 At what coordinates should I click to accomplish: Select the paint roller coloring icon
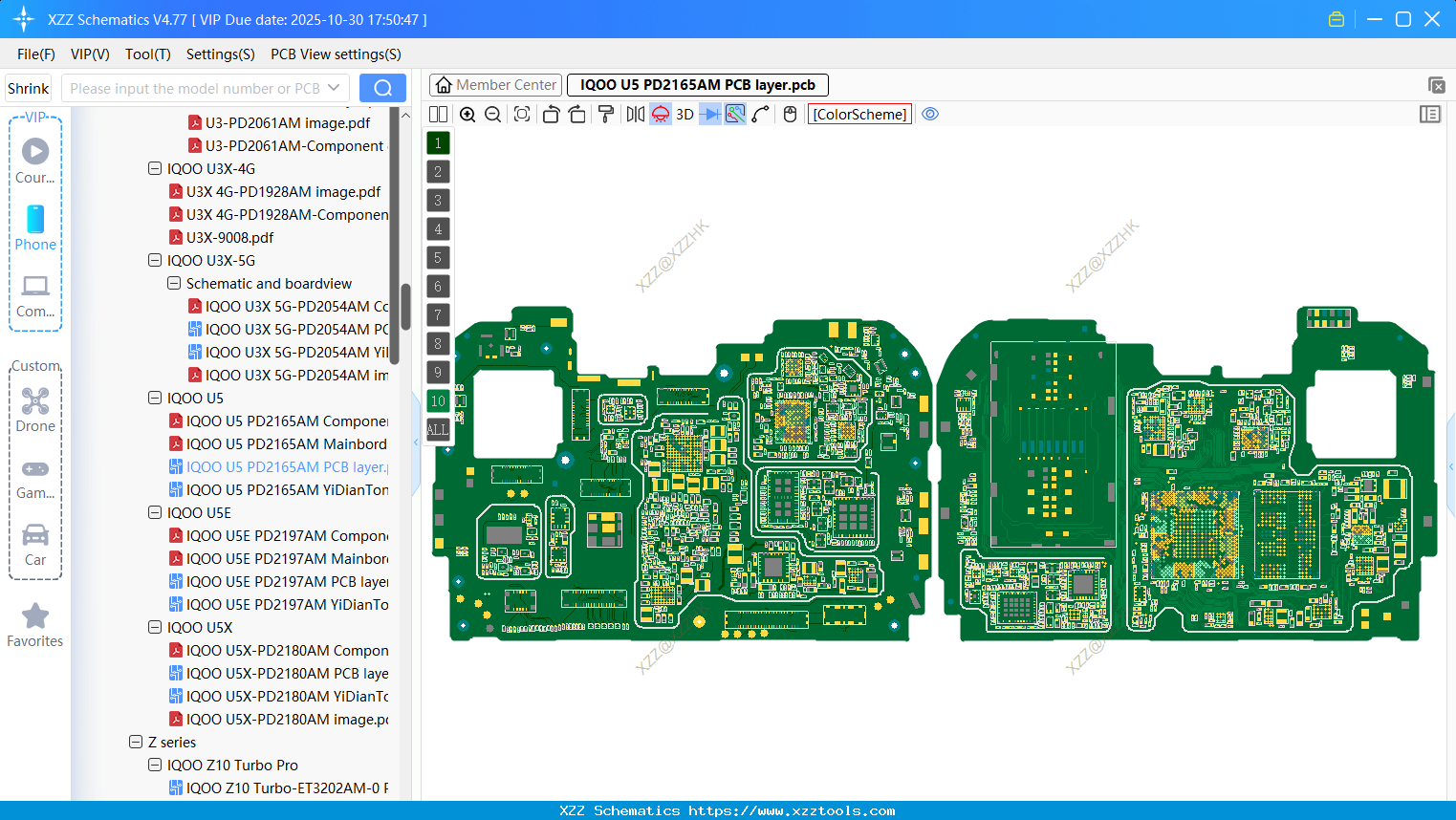click(x=605, y=114)
